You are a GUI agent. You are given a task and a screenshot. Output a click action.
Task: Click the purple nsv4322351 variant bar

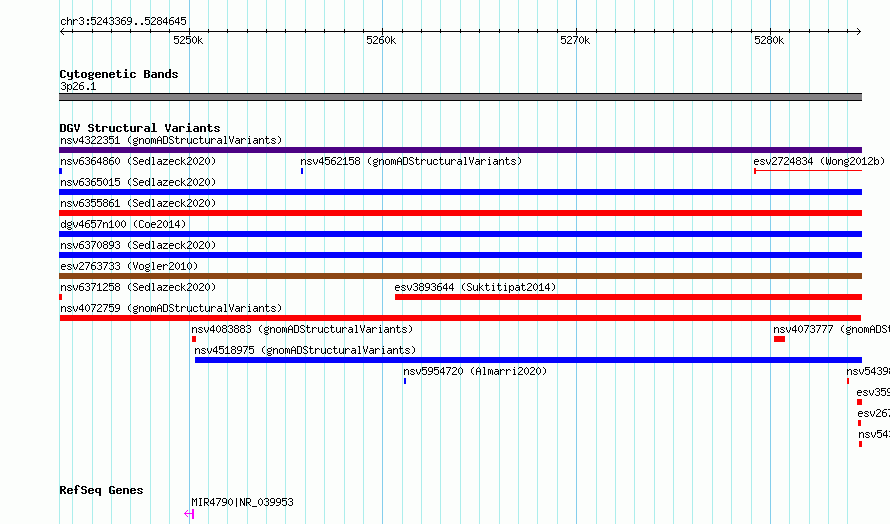point(460,150)
